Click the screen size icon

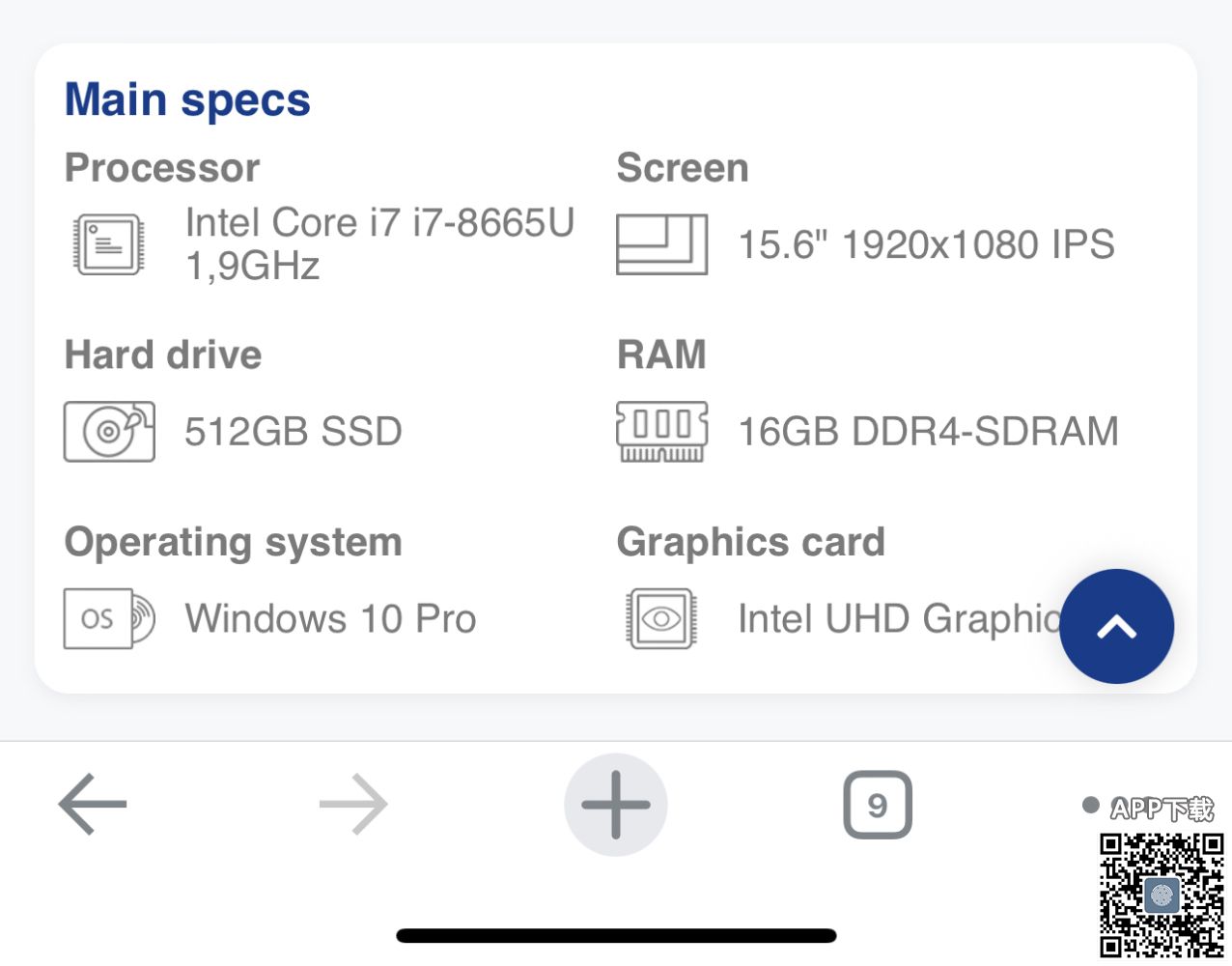coord(661,244)
